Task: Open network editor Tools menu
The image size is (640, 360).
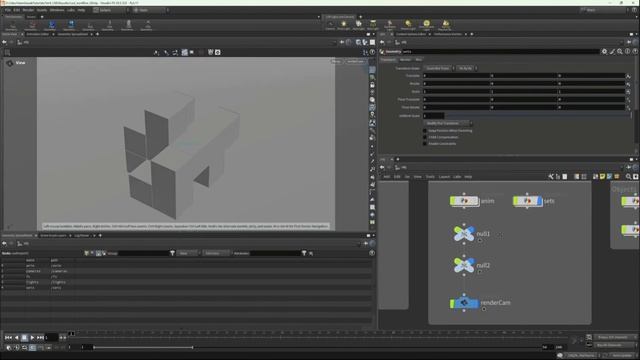Action: 430,177
